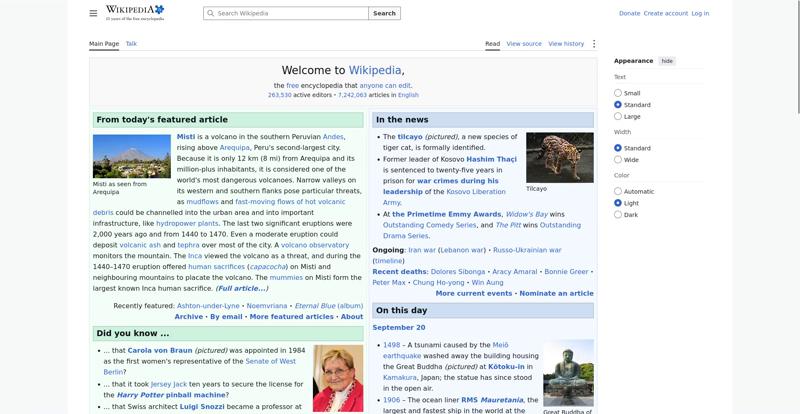The height and width of the screenshot is (414, 800).
Task: Open the Russo-Ukrainian war link
Action: (x=527, y=250)
